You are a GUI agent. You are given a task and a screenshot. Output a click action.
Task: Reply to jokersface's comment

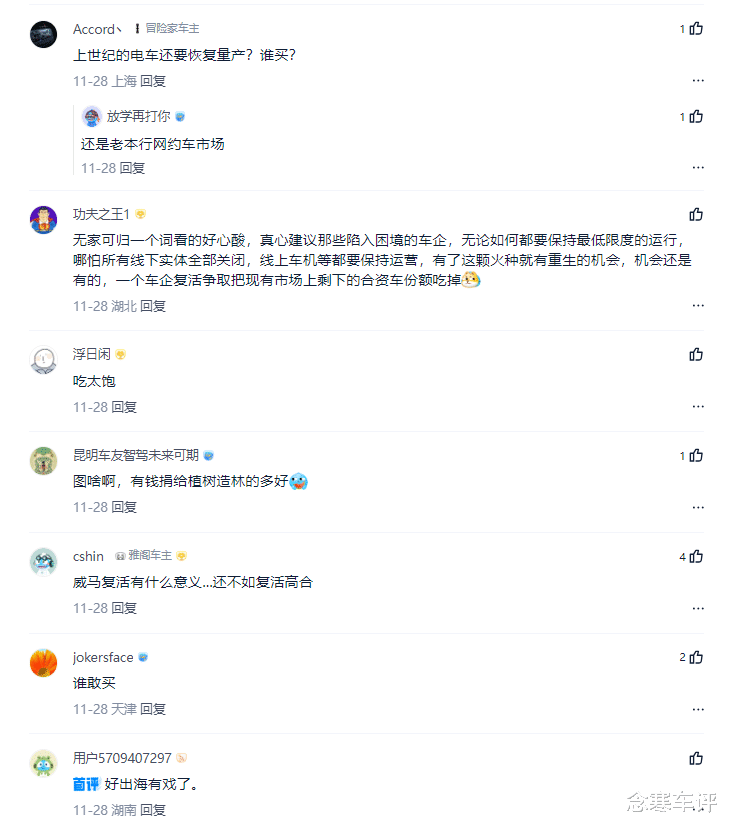point(153,709)
